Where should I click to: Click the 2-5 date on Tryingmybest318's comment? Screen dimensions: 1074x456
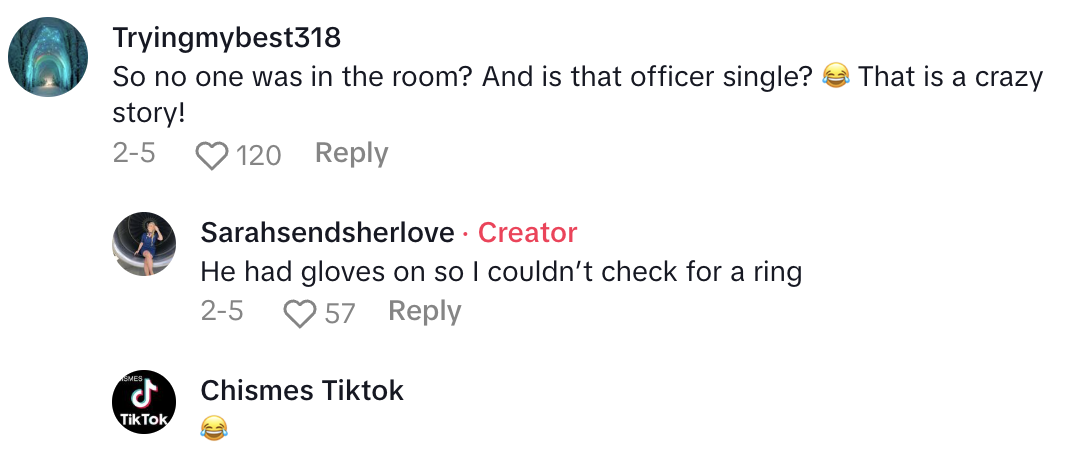(x=134, y=153)
